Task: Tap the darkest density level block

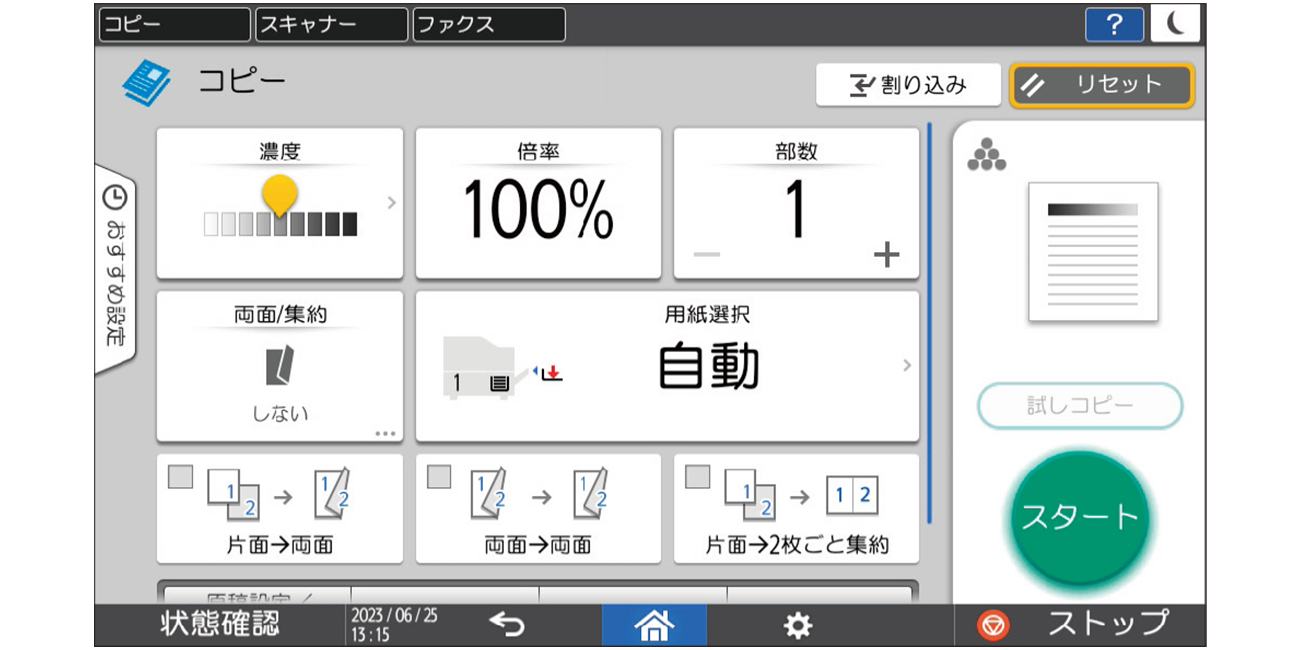Action: [349, 224]
